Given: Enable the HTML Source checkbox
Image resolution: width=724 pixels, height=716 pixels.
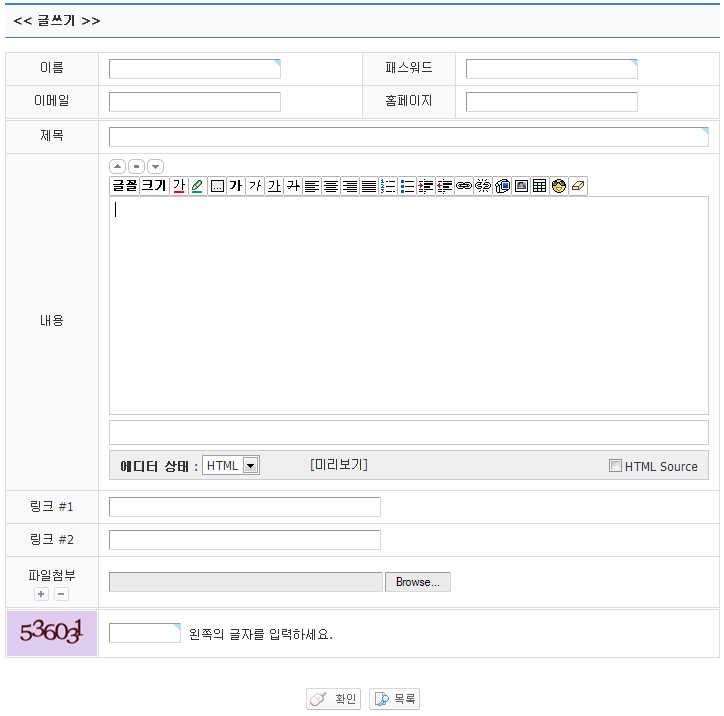Looking at the screenshot, I should point(615,466).
